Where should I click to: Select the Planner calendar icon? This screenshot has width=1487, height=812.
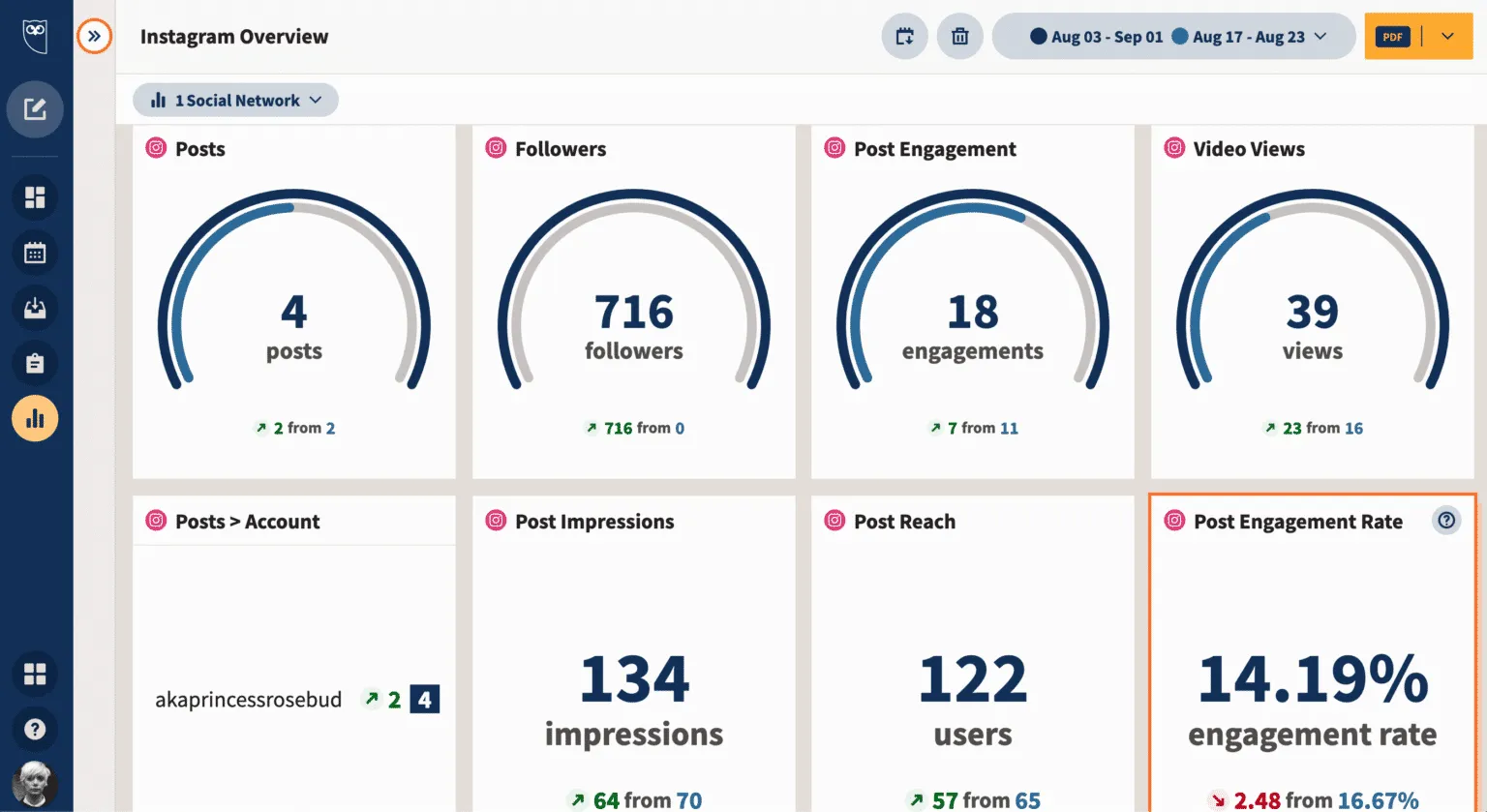35,253
